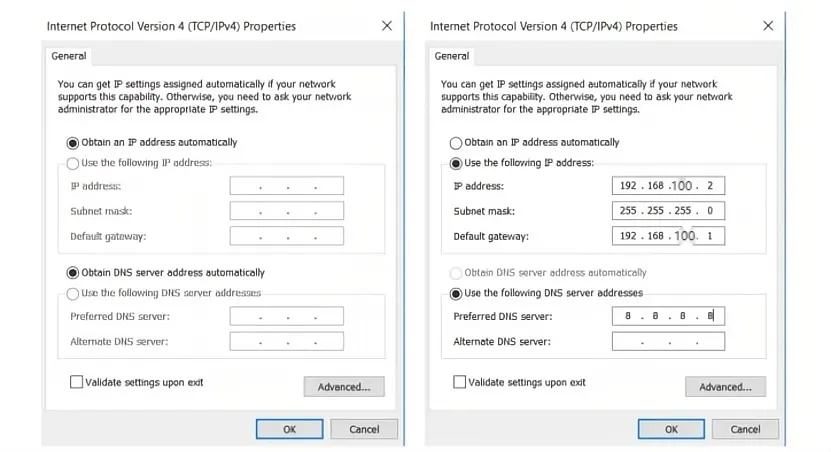Click the left dialog title 'Internet Protocol Version 4 (TCP/IPv4) Properties'
The height and width of the screenshot is (452, 831).
171,26
